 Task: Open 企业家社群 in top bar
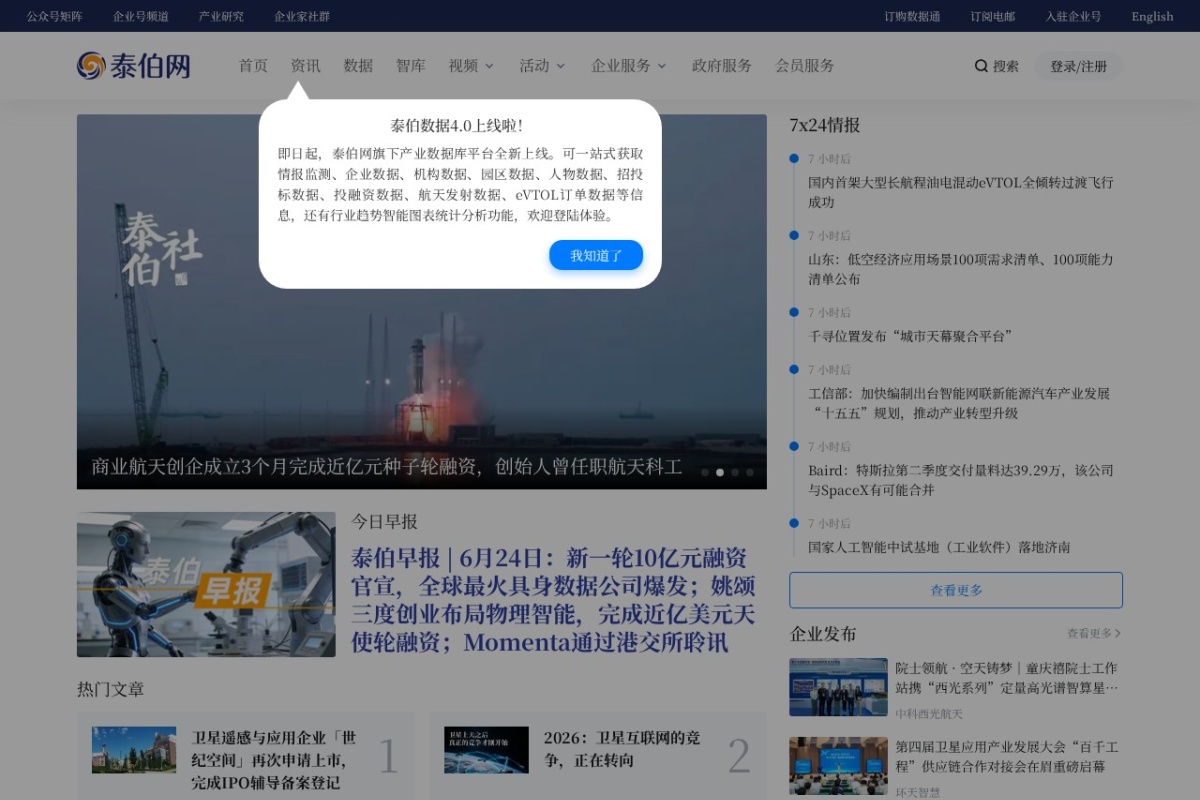click(x=302, y=16)
